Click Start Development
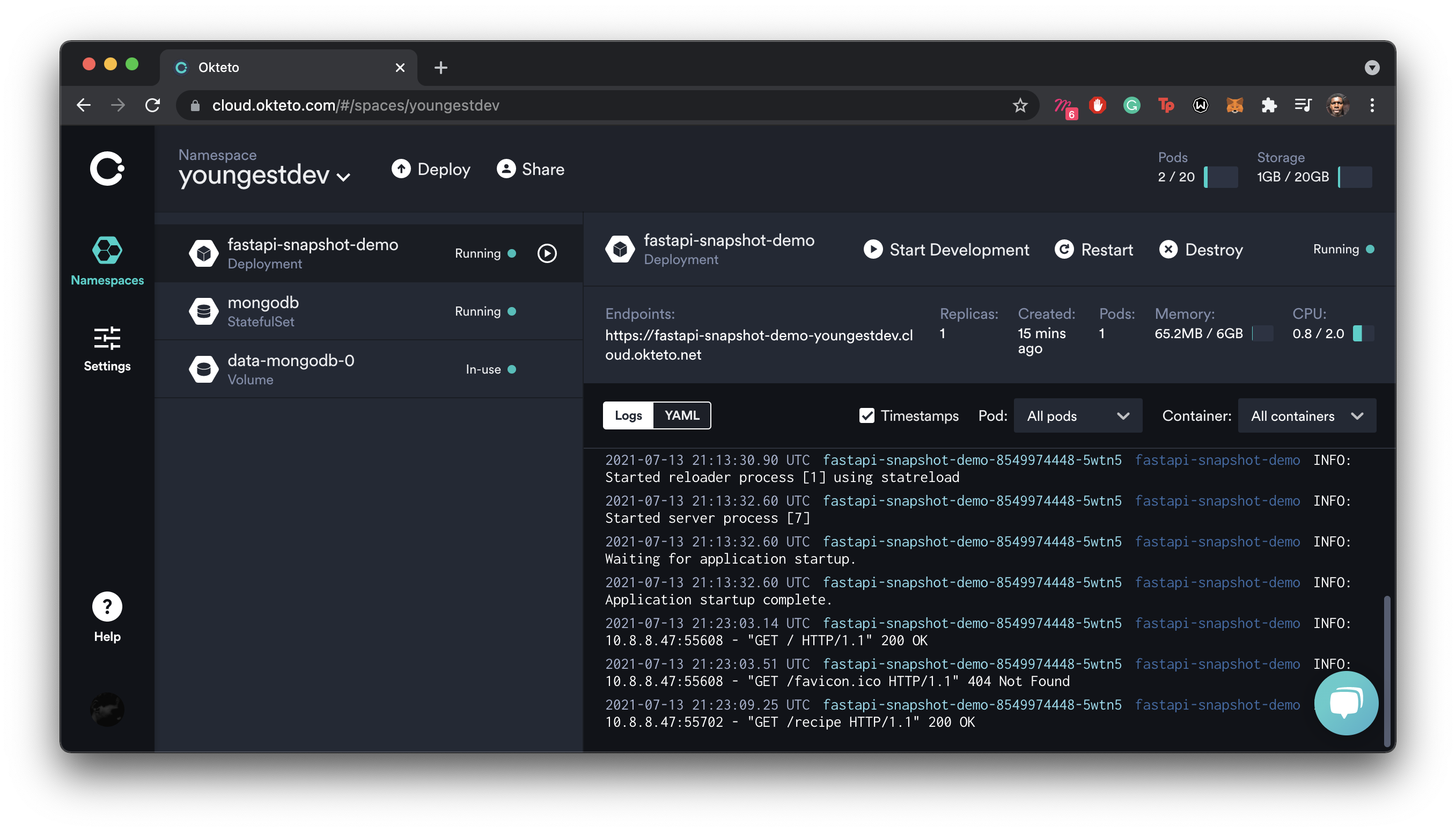Screen dimensions: 1456x832 (946, 250)
